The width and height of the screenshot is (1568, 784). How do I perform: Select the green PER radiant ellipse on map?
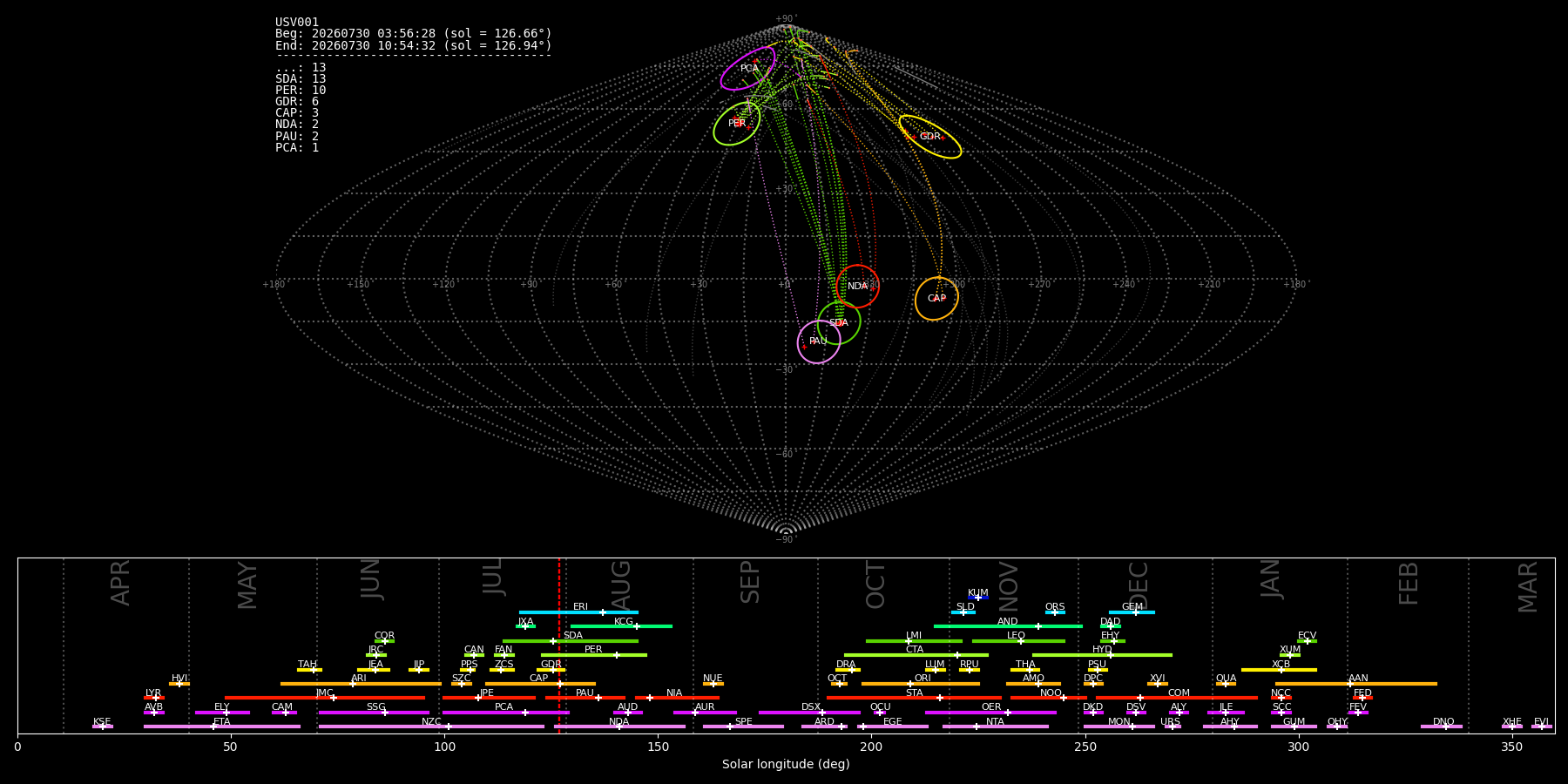737,124
